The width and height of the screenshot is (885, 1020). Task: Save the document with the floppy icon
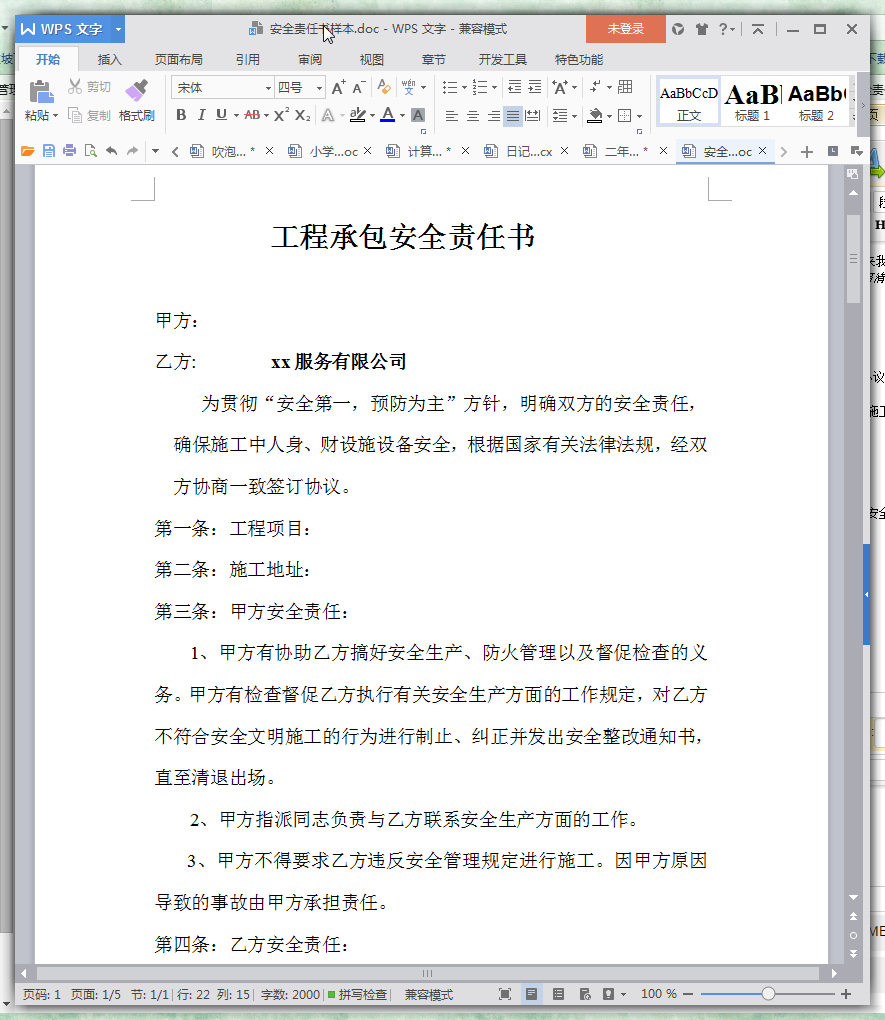(x=49, y=152)
